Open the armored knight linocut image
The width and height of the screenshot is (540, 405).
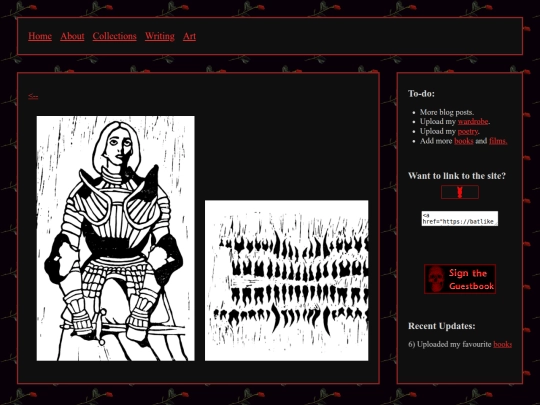click(x=116, y=238)
